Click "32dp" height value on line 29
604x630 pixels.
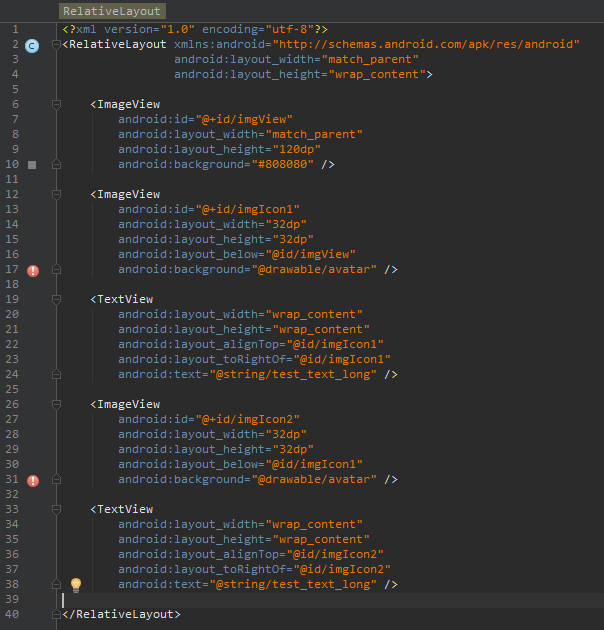293,449
